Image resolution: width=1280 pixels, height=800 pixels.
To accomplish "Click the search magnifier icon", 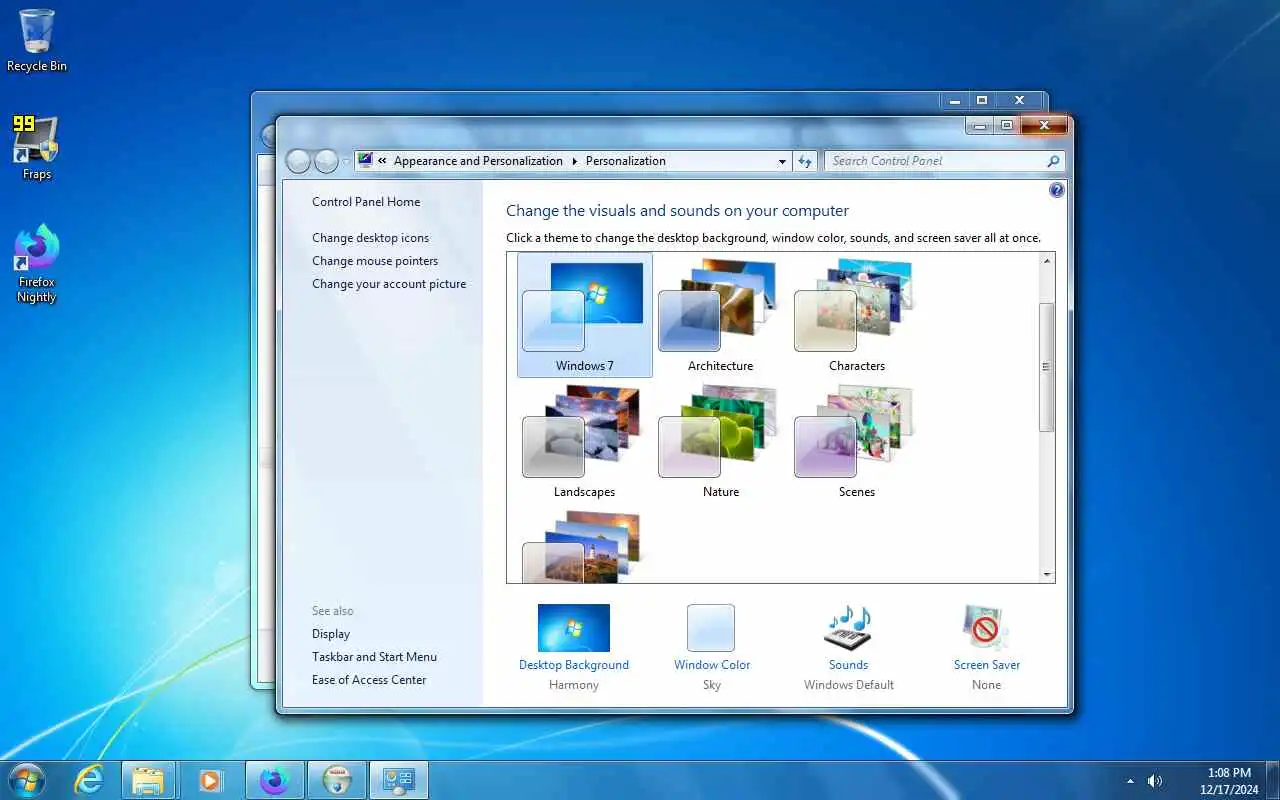I will (1053, 161).
